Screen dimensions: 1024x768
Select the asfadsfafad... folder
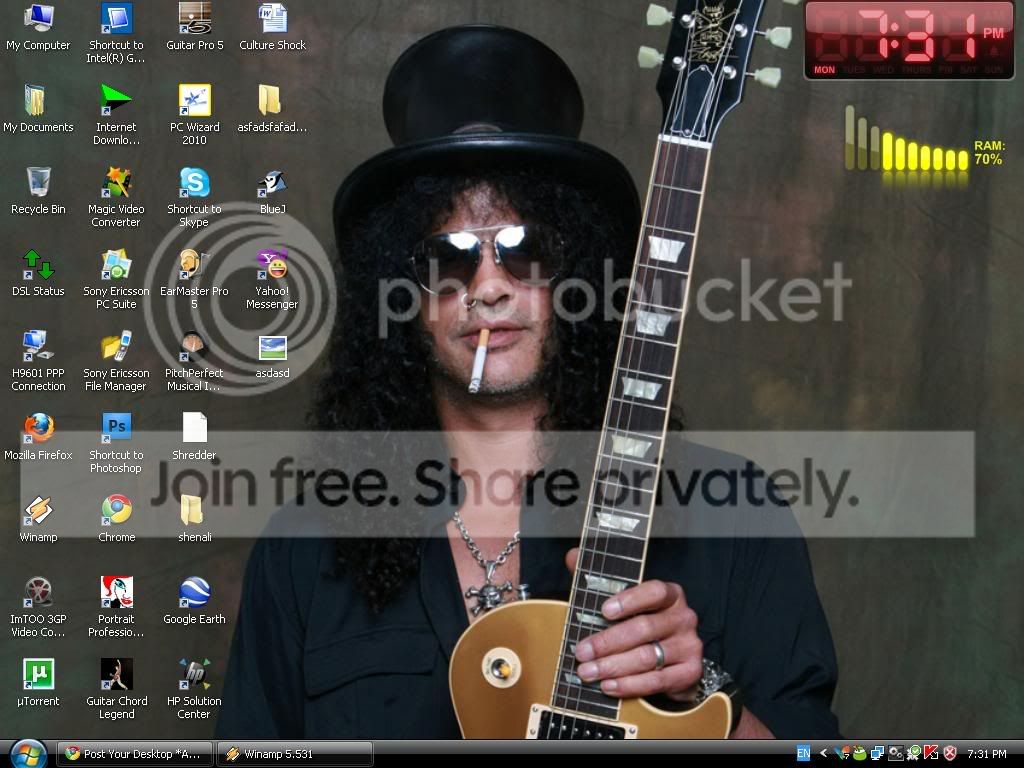(x=272, y=109)
